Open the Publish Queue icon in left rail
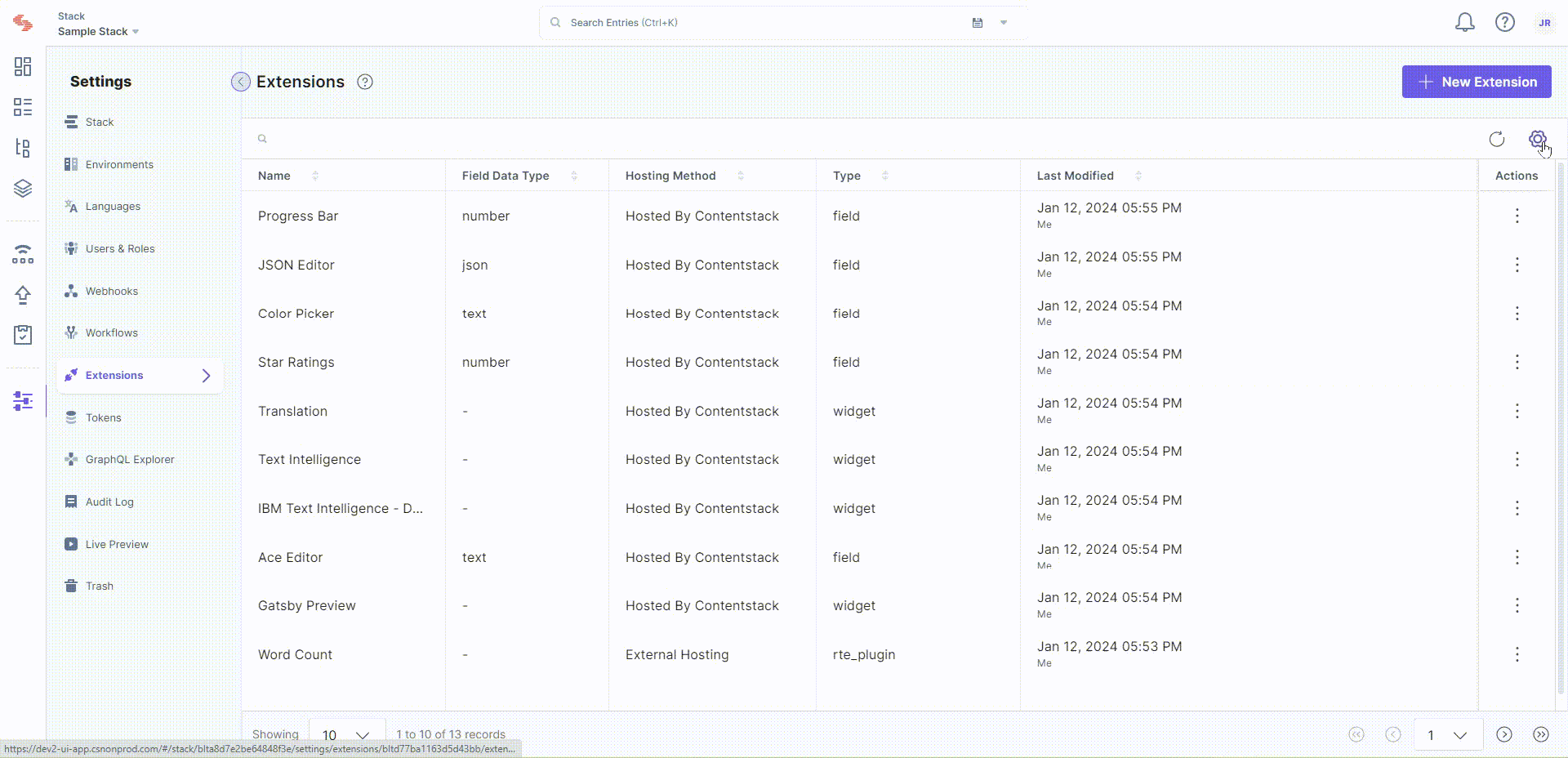 [23, 254]
